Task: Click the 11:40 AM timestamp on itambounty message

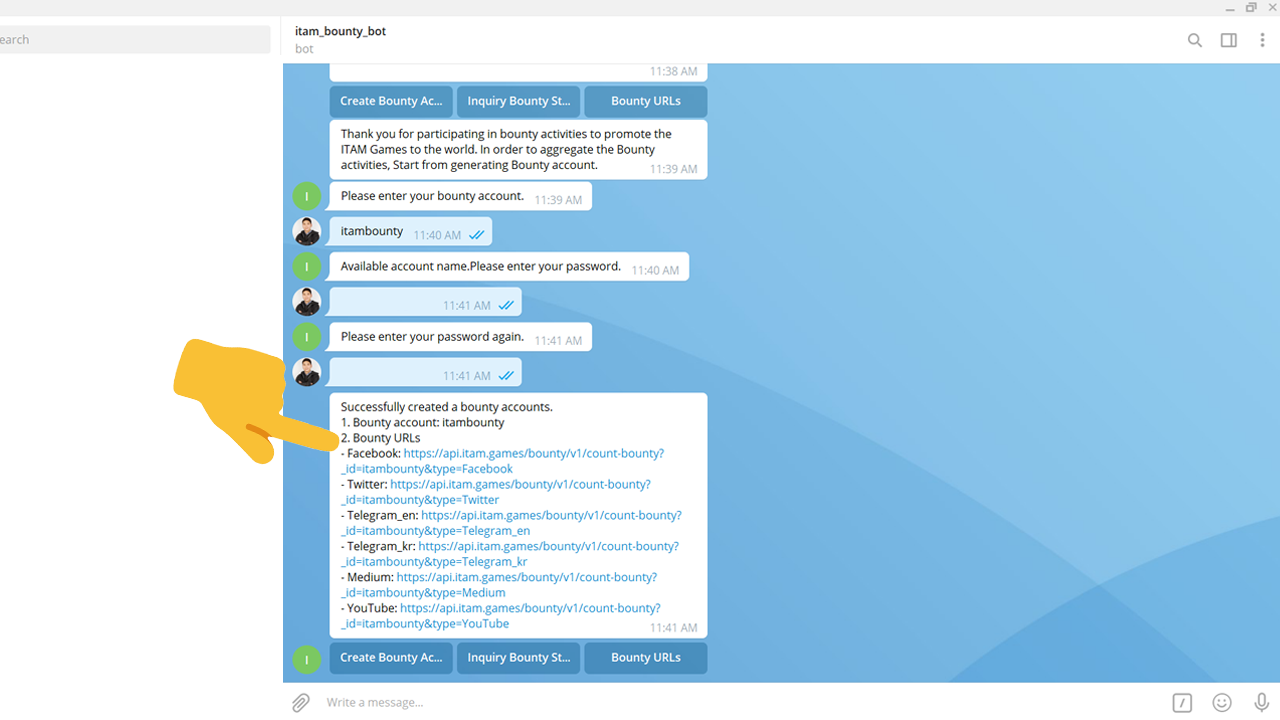Action: pyautogui.click(x=437, y=235)
